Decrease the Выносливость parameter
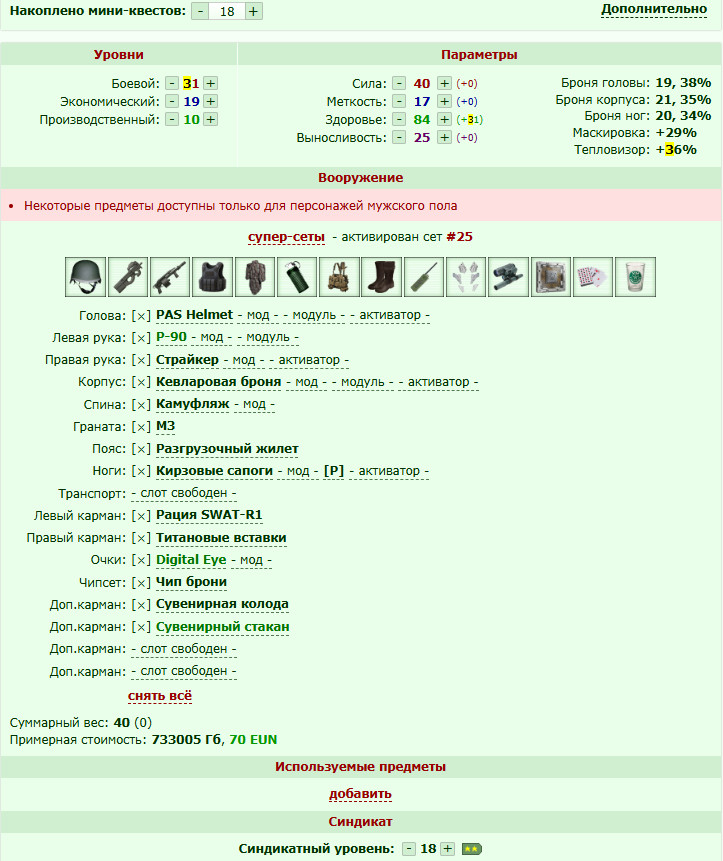Image resolution: width=723 pixels, height=861 pixels. coord(399,138)
